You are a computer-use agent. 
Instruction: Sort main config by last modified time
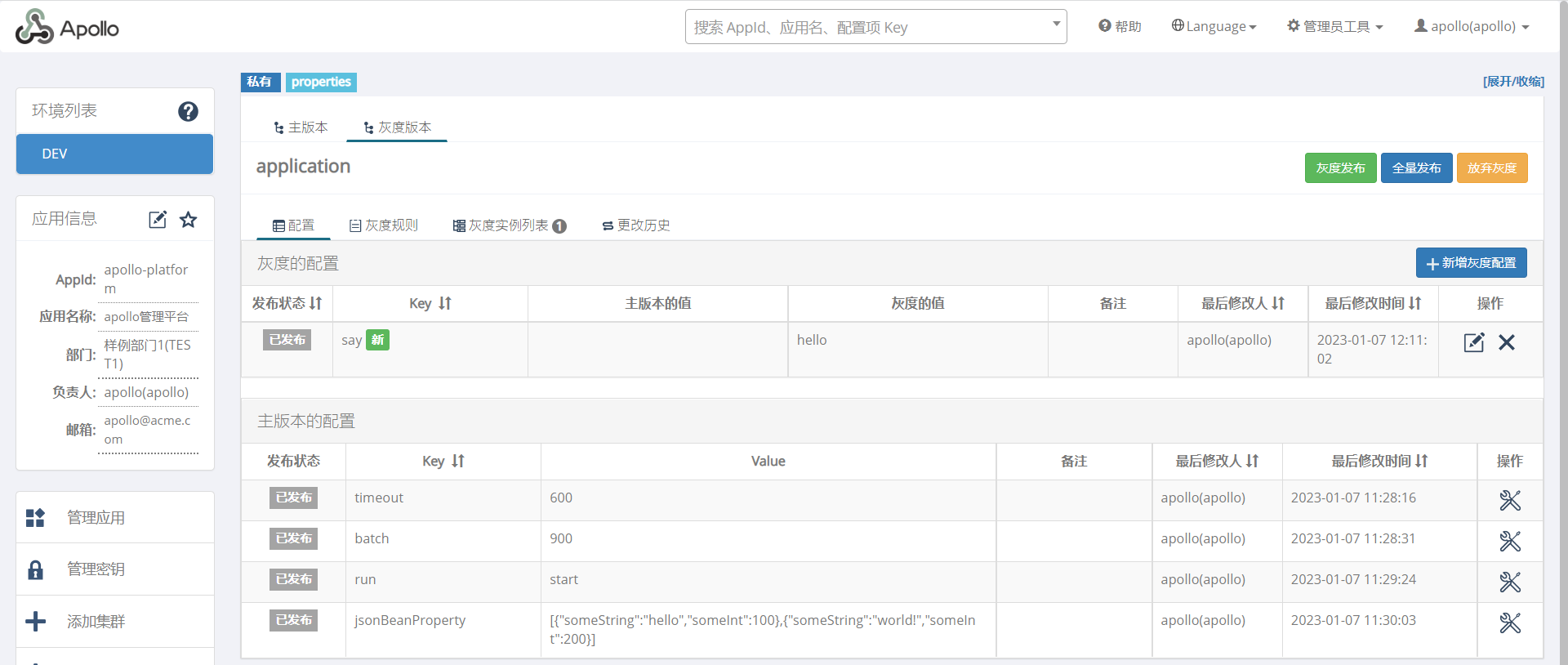coord(1421,461)
